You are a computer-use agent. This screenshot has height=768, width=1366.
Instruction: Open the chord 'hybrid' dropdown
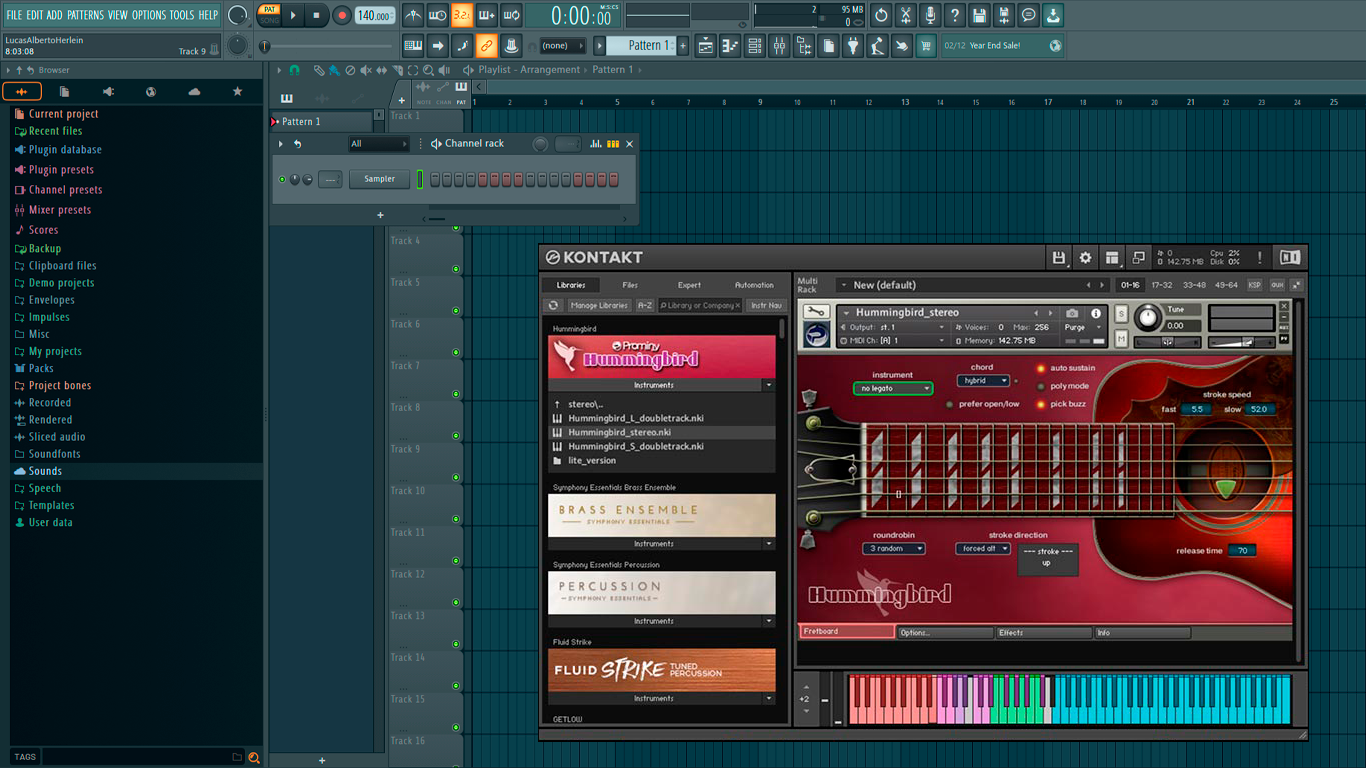983,381
